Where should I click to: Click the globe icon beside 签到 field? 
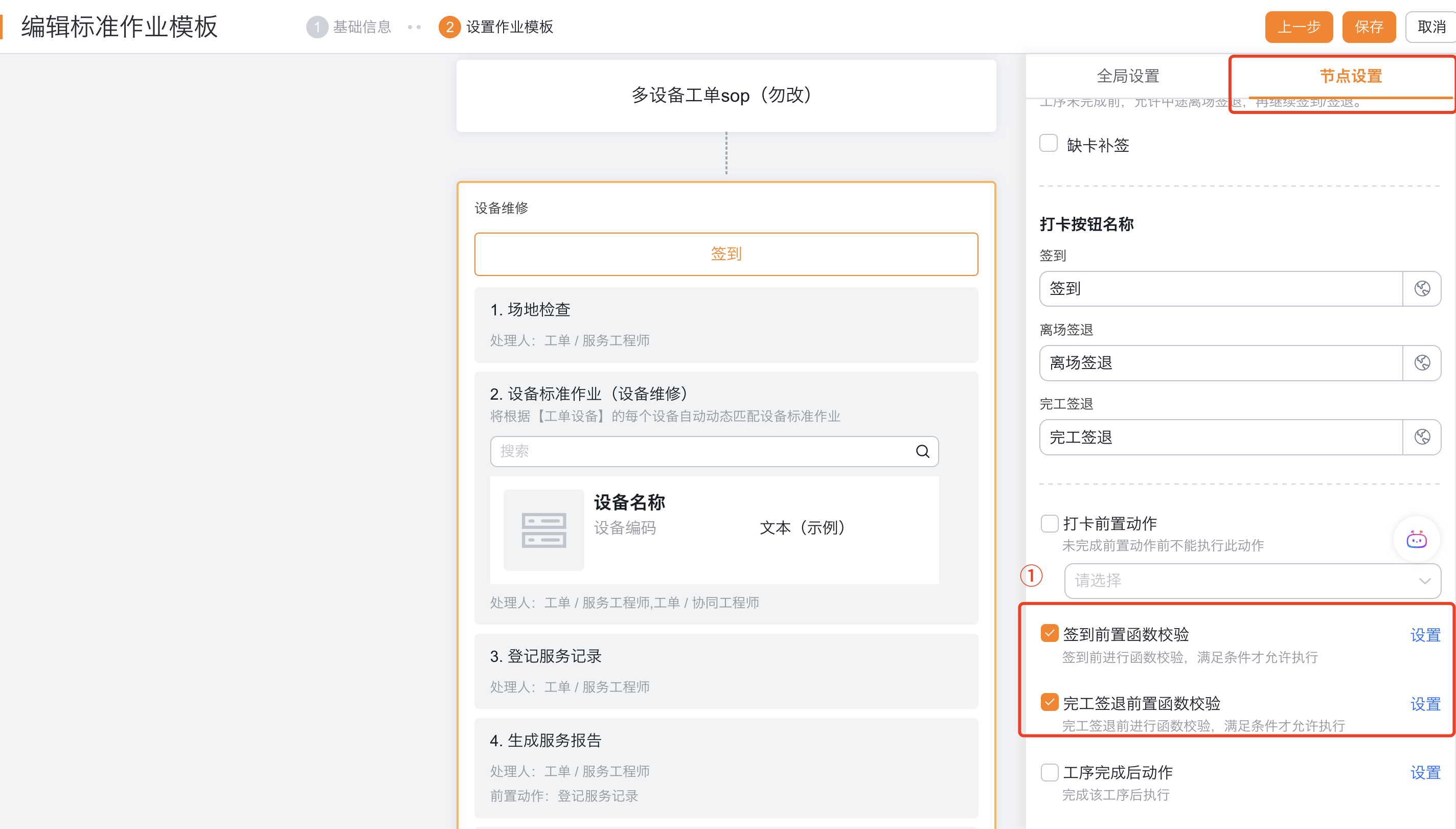click(x=1422, y=289)
